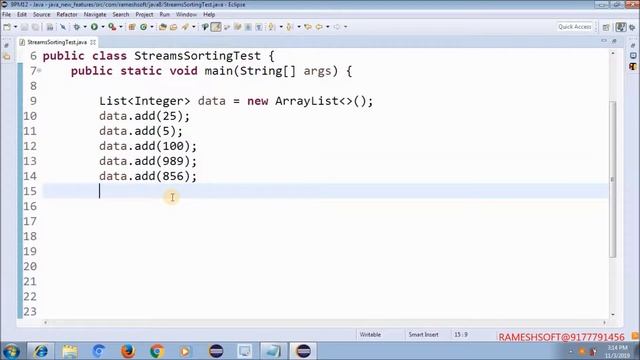Maximize the editor area
Image resolution: width=640 pixels, height=360 pixels.
[614, 41]
